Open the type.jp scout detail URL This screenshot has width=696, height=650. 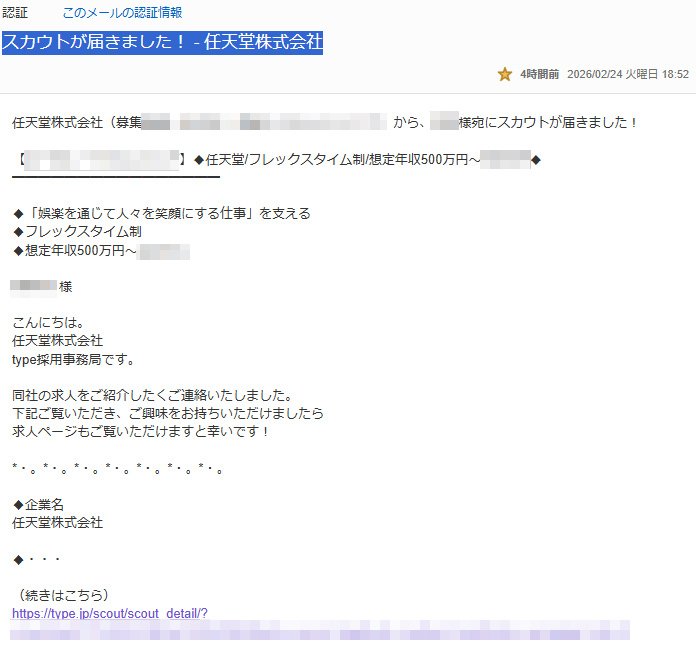click(110, 613)
